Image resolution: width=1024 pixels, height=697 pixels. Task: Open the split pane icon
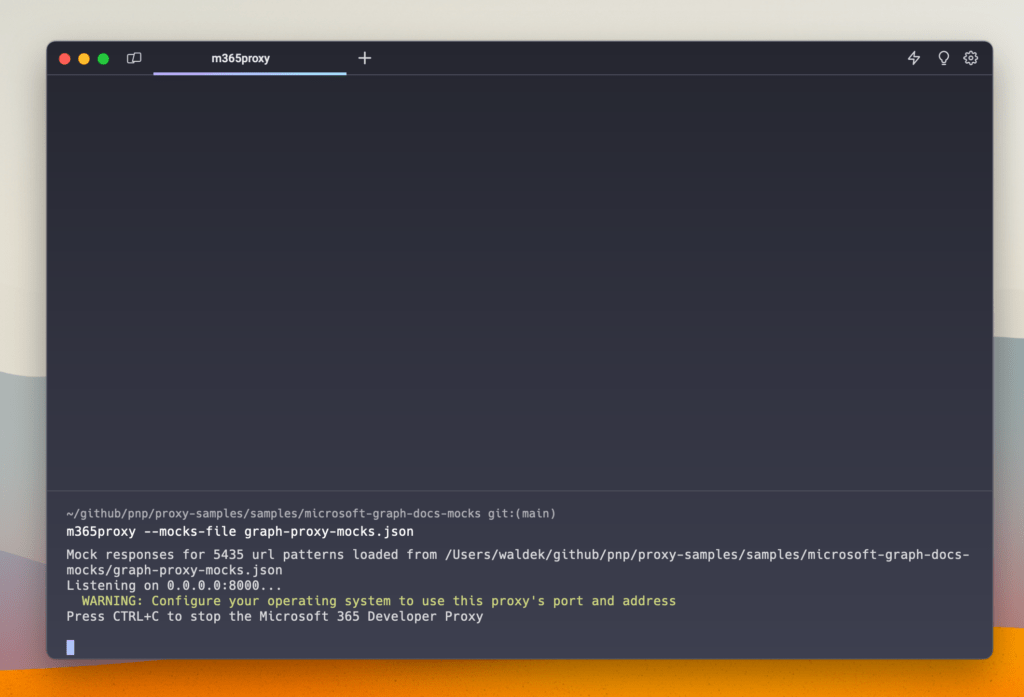pos(134,58)
